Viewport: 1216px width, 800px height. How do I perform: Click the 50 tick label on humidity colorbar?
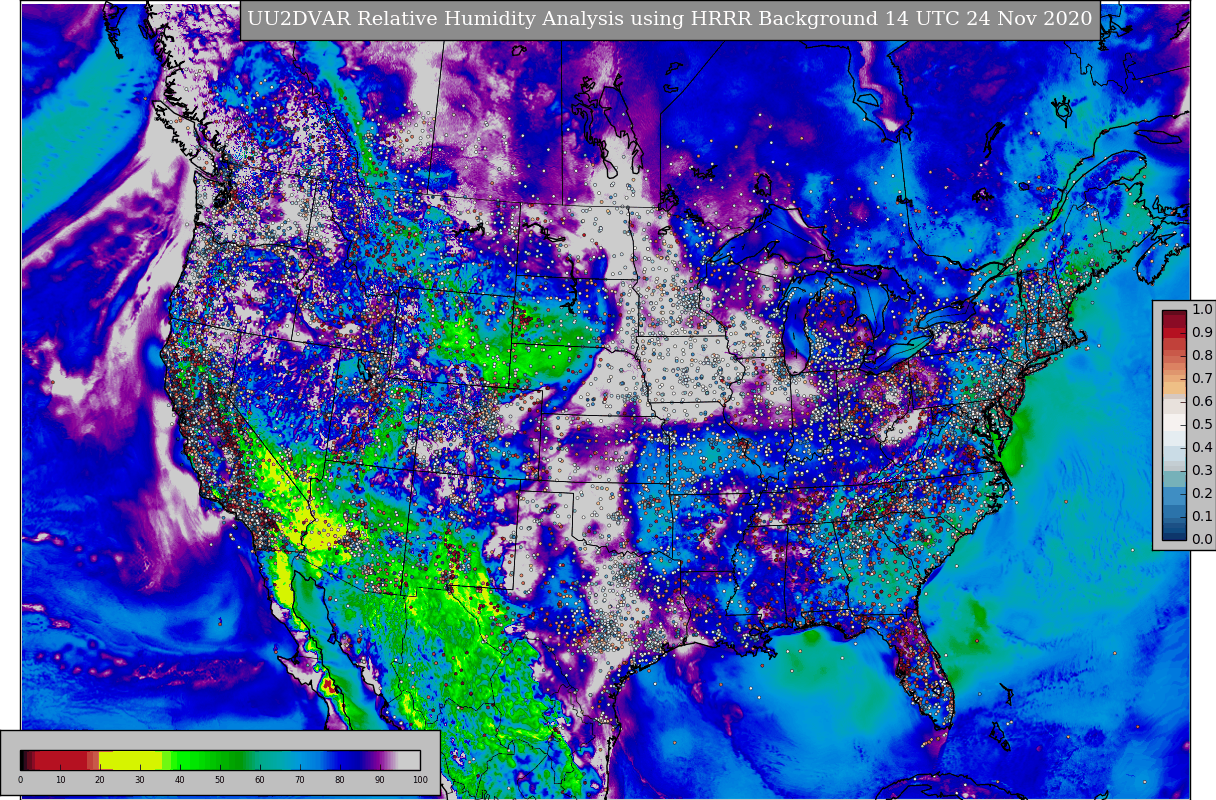point(220,780)
